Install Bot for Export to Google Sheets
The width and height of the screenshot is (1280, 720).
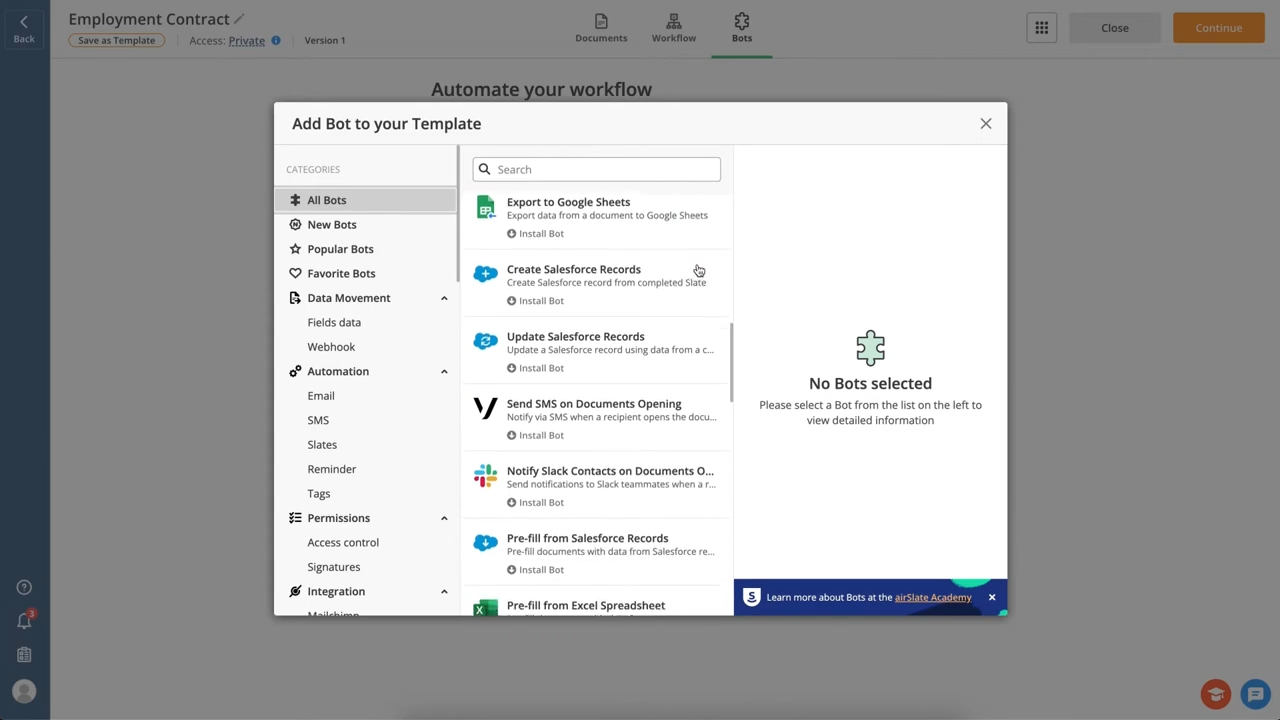point(535,234)
